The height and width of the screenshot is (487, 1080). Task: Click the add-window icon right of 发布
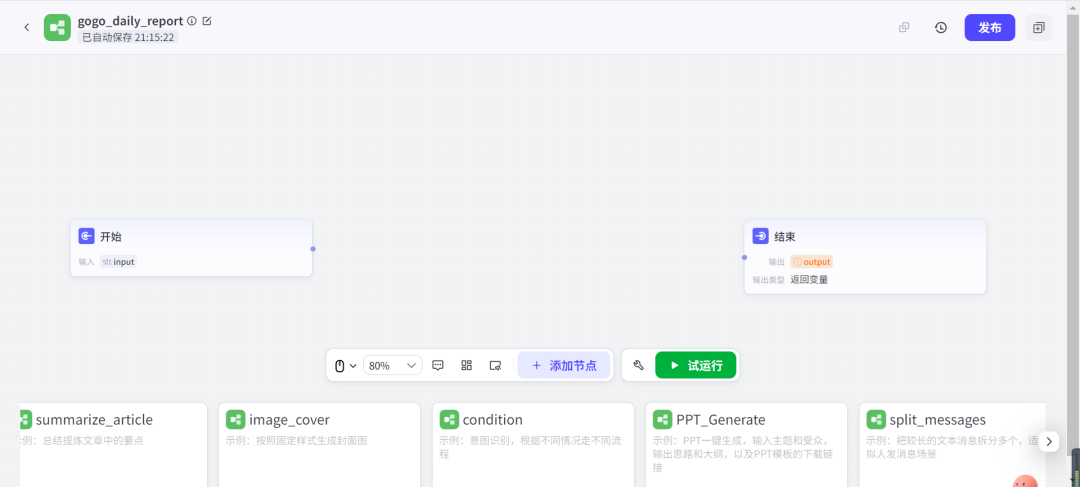[1039, 28]
